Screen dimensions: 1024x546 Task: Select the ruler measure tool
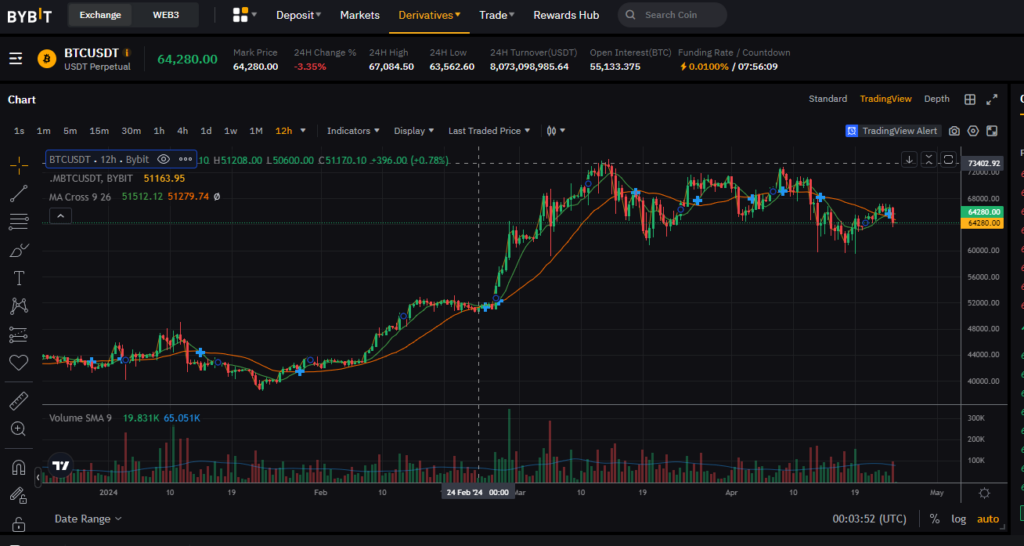coord(19,401)
